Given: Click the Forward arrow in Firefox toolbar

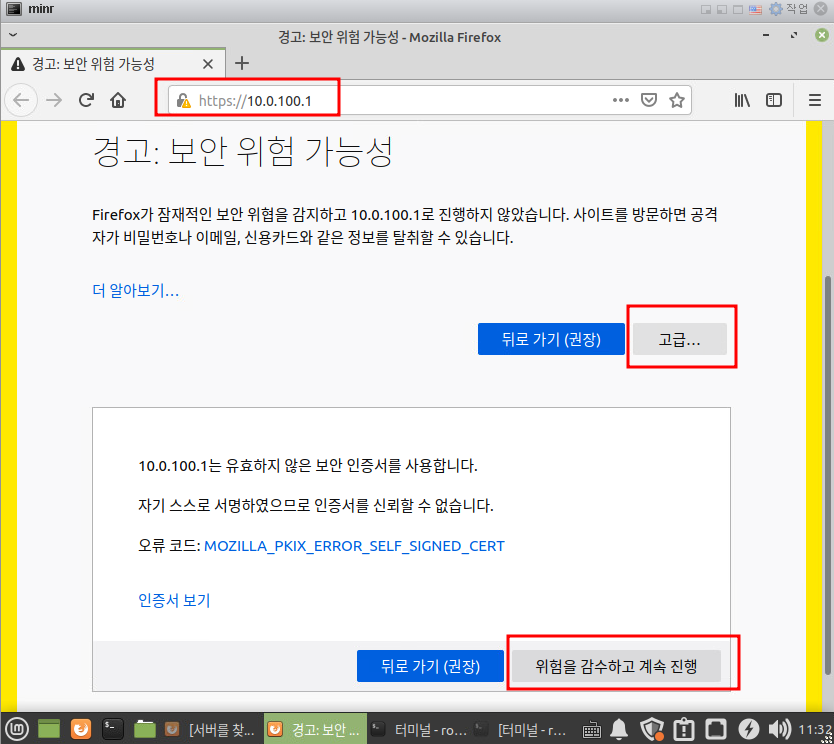Looking at the screenshot, I should (x=54, y=100).
